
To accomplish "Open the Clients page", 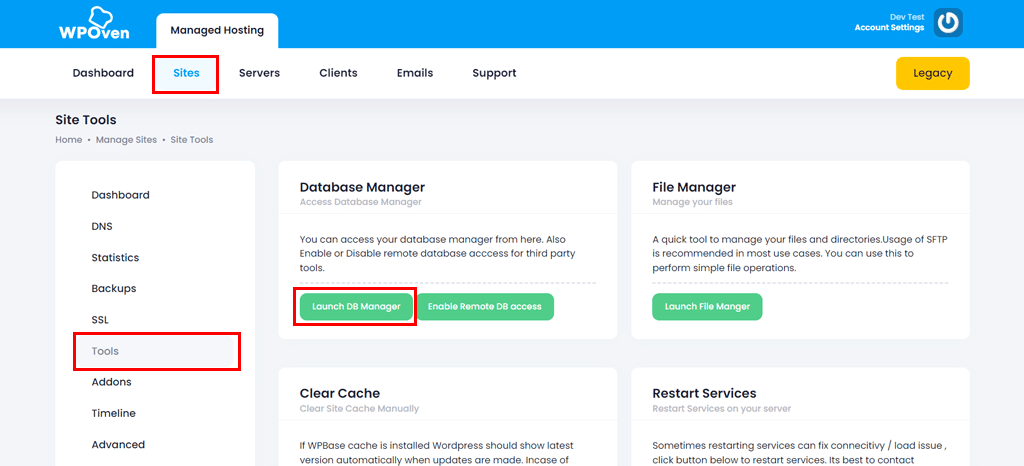I will pyautogui.click(x=338, y=73).
